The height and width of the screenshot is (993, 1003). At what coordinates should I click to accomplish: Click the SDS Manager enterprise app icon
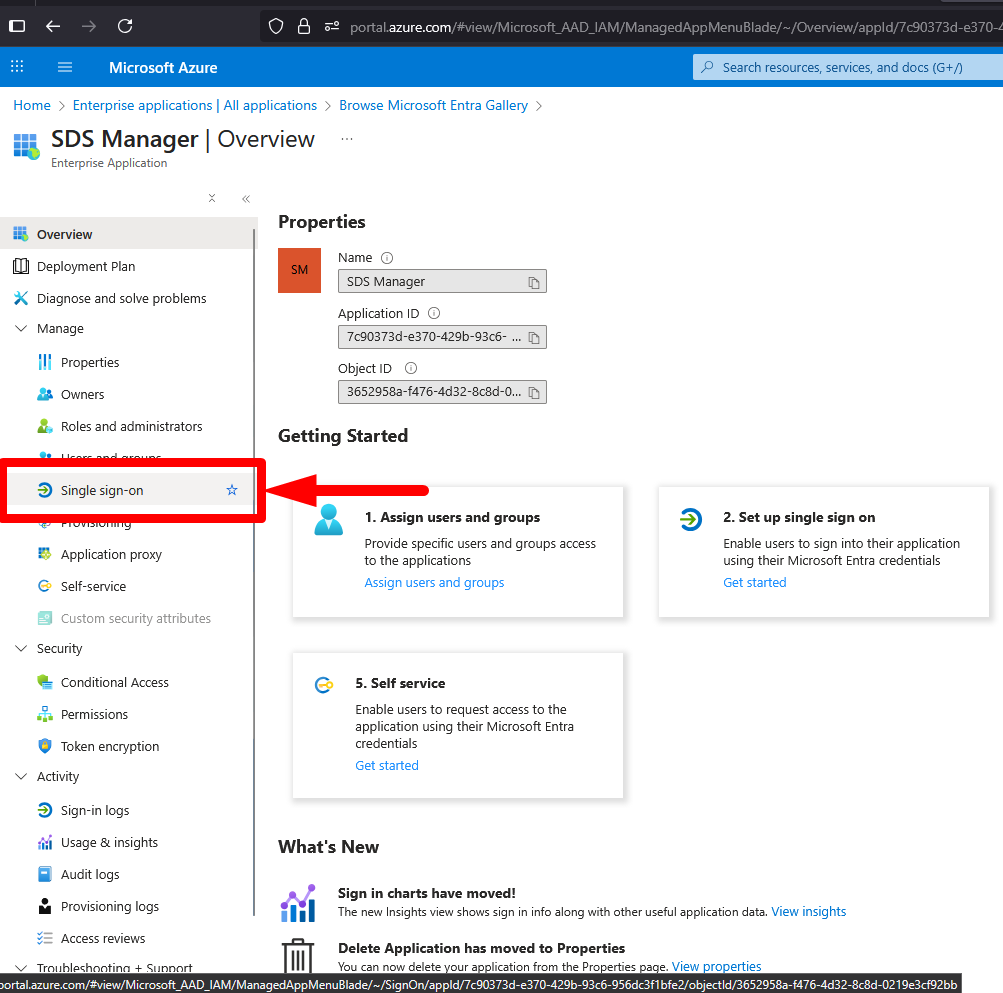coord(26,146)
